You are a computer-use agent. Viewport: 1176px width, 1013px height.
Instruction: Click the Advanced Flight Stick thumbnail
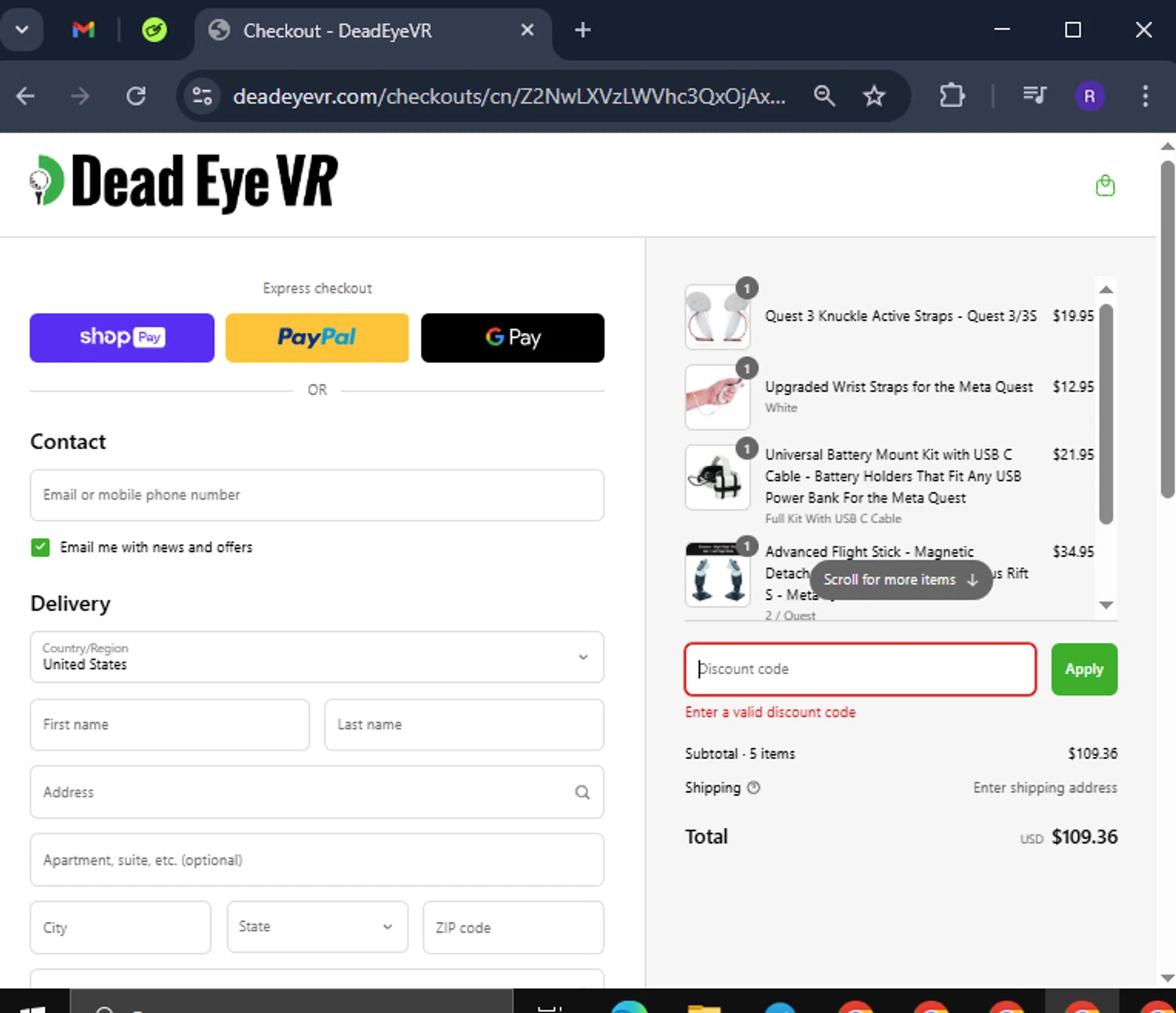717,575
